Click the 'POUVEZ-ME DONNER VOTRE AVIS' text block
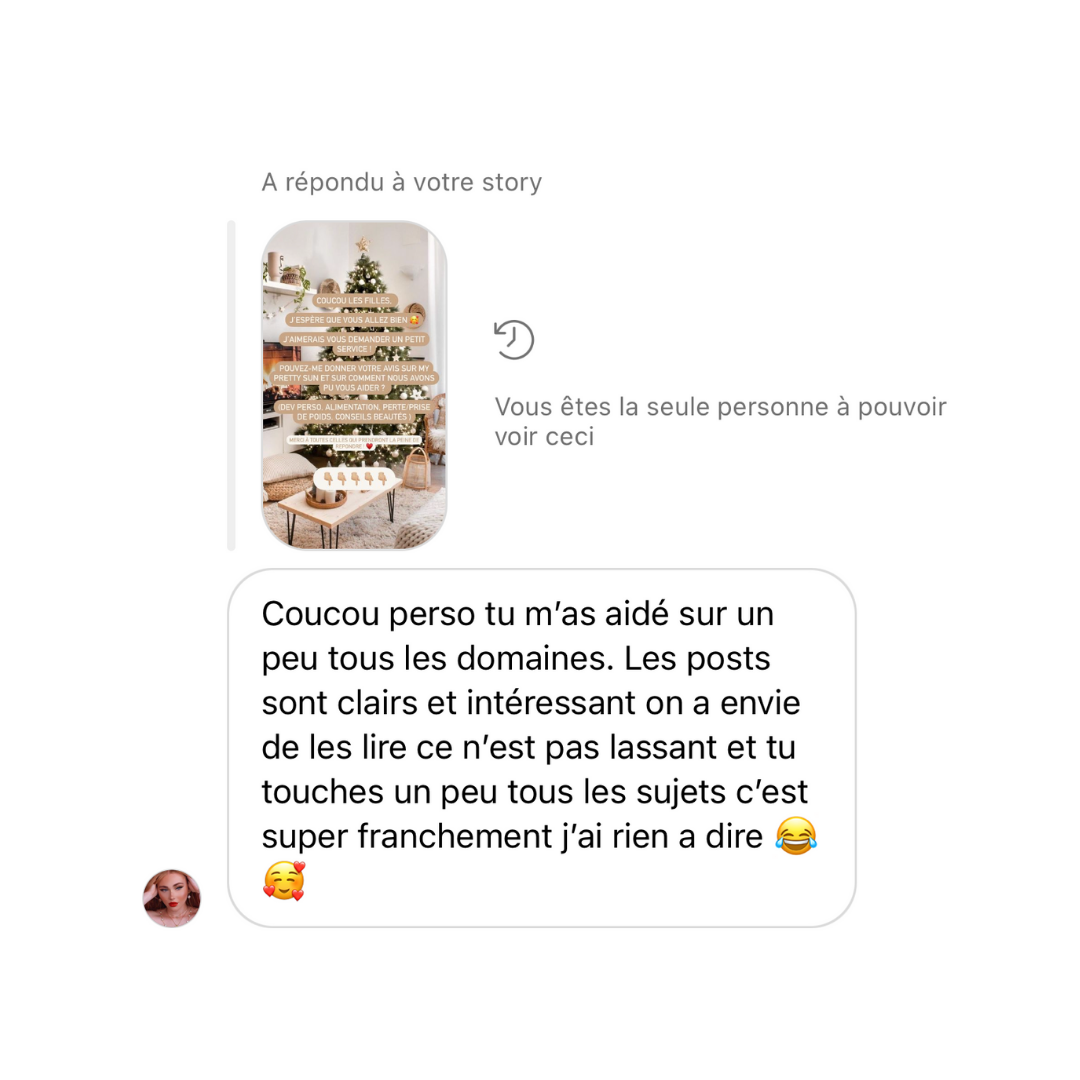 354,378
